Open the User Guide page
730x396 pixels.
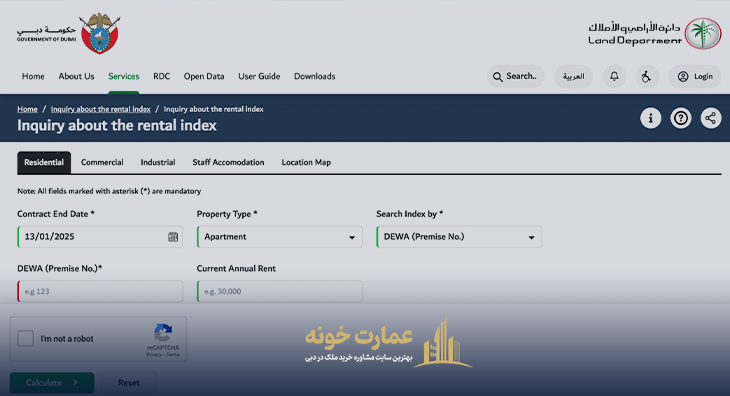[x=259, y=76]
